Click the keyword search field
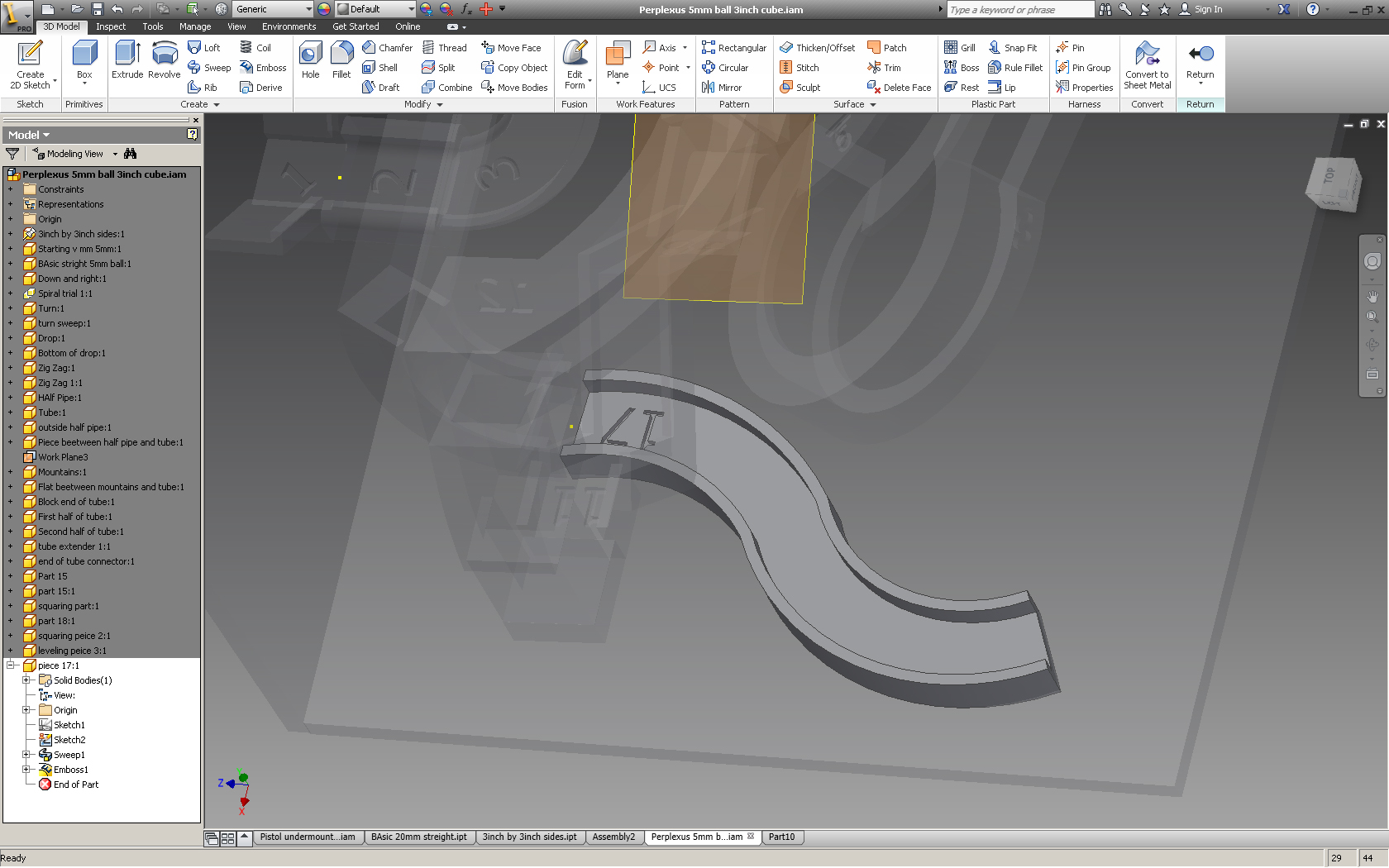Screen dimensions: 1389x868 click(x=1020, y=9)
